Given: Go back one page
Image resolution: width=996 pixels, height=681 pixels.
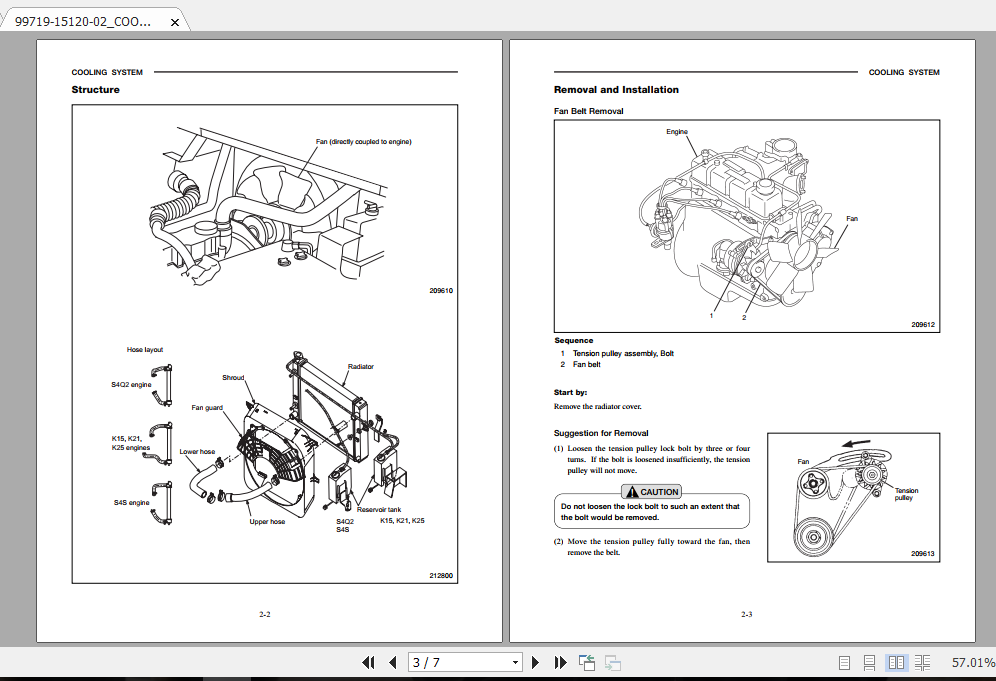Looking at the screenshot, I should (x=392, y=662).
